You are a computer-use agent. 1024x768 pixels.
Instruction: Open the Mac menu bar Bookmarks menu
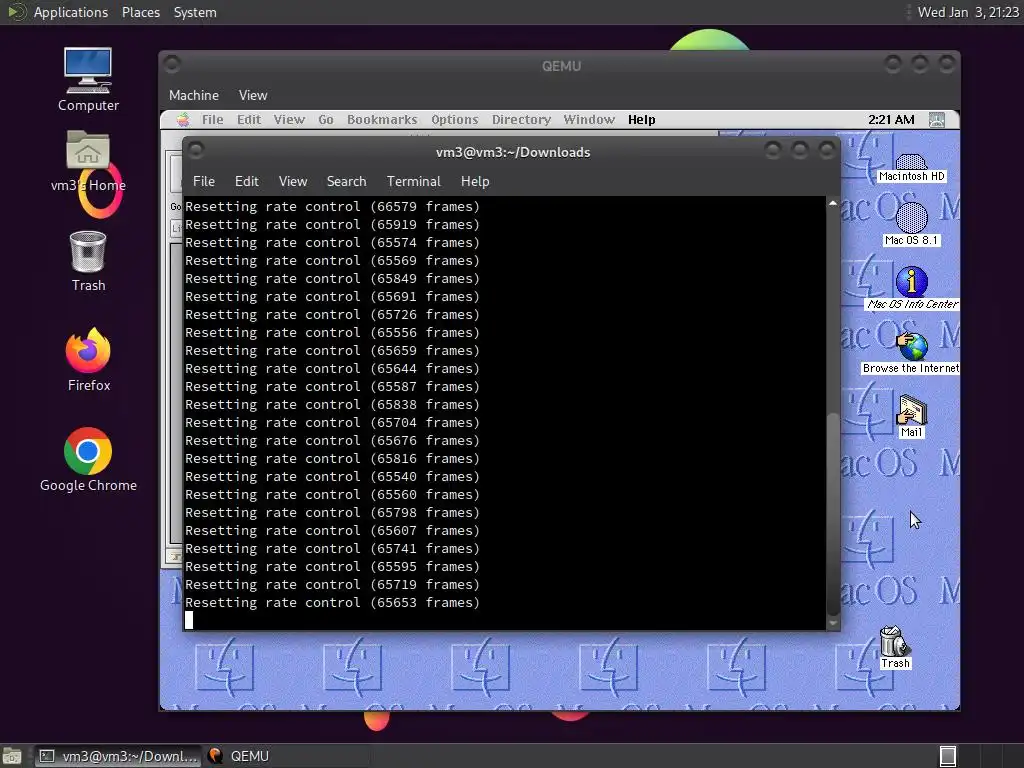pos(382,120)
